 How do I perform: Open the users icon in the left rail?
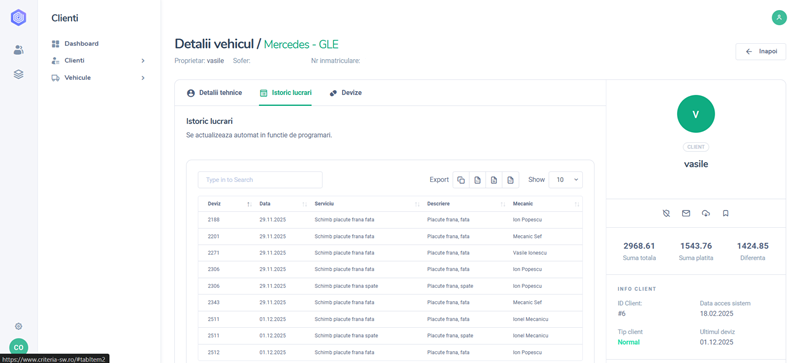pos(18,50)
